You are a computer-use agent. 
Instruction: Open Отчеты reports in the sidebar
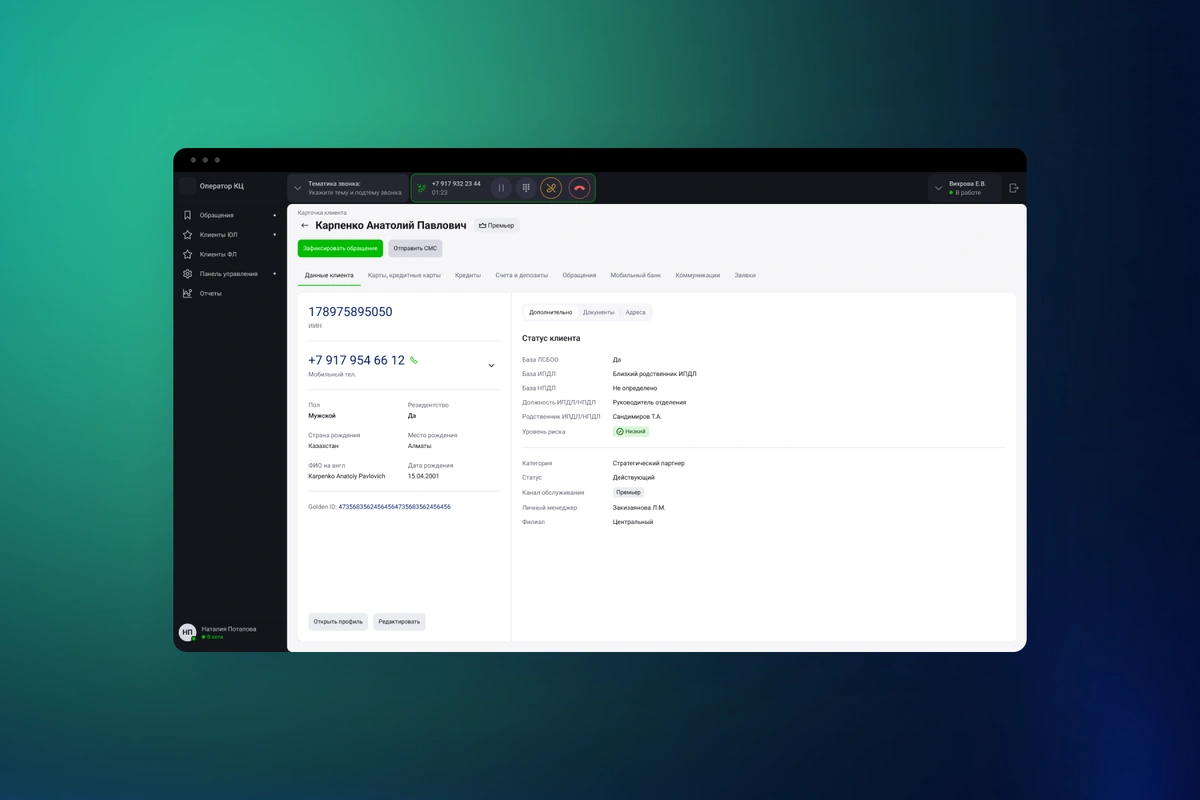[210, 293]
